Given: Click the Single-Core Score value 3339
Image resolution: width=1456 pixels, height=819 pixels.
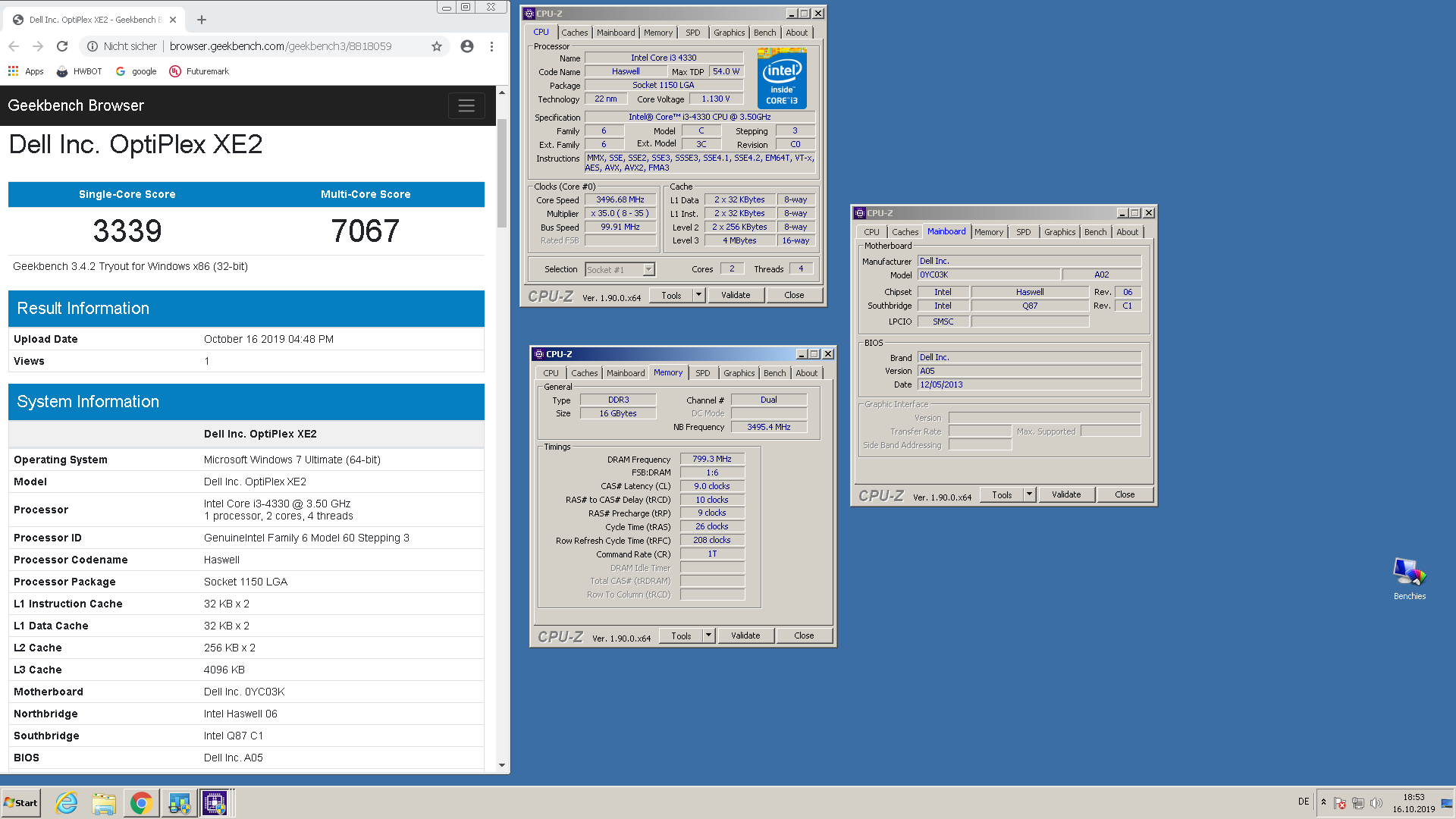Looking at the screenshot, I should (x=127, y=231).
